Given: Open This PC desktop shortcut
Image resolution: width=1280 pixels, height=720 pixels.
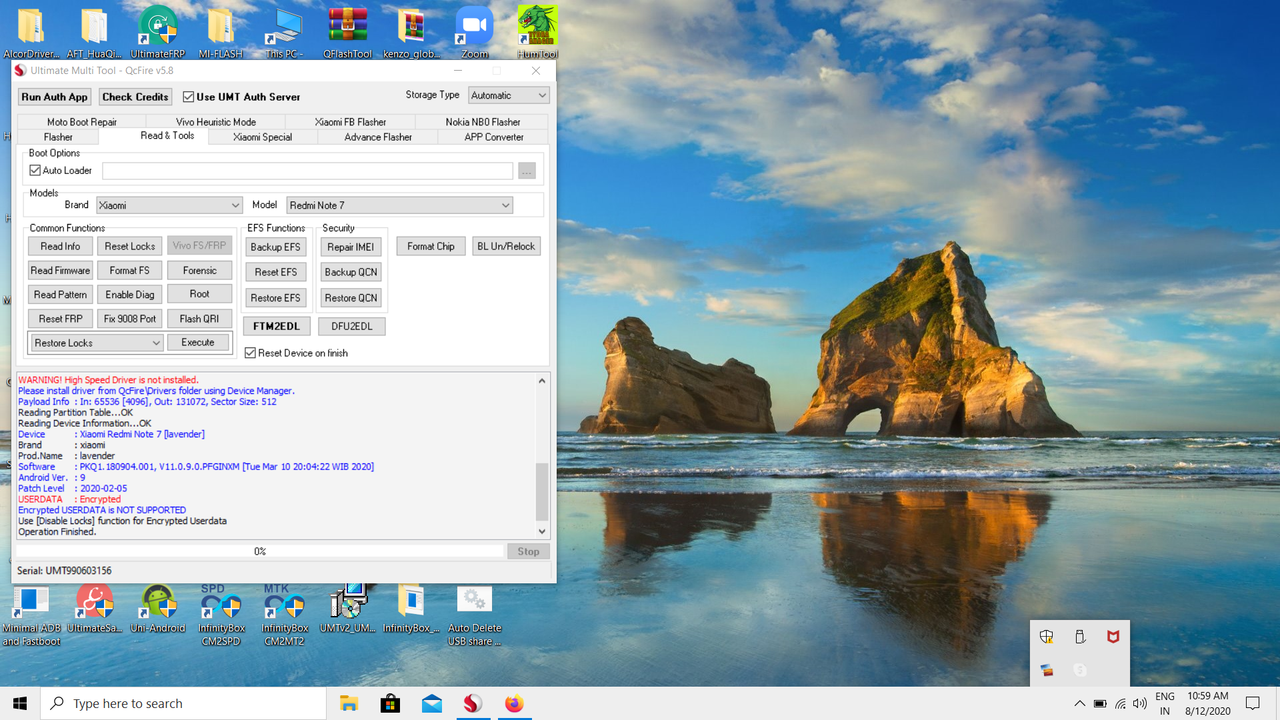Looking at the screenshot, I should pyautogui.click(x=285, y=30).
